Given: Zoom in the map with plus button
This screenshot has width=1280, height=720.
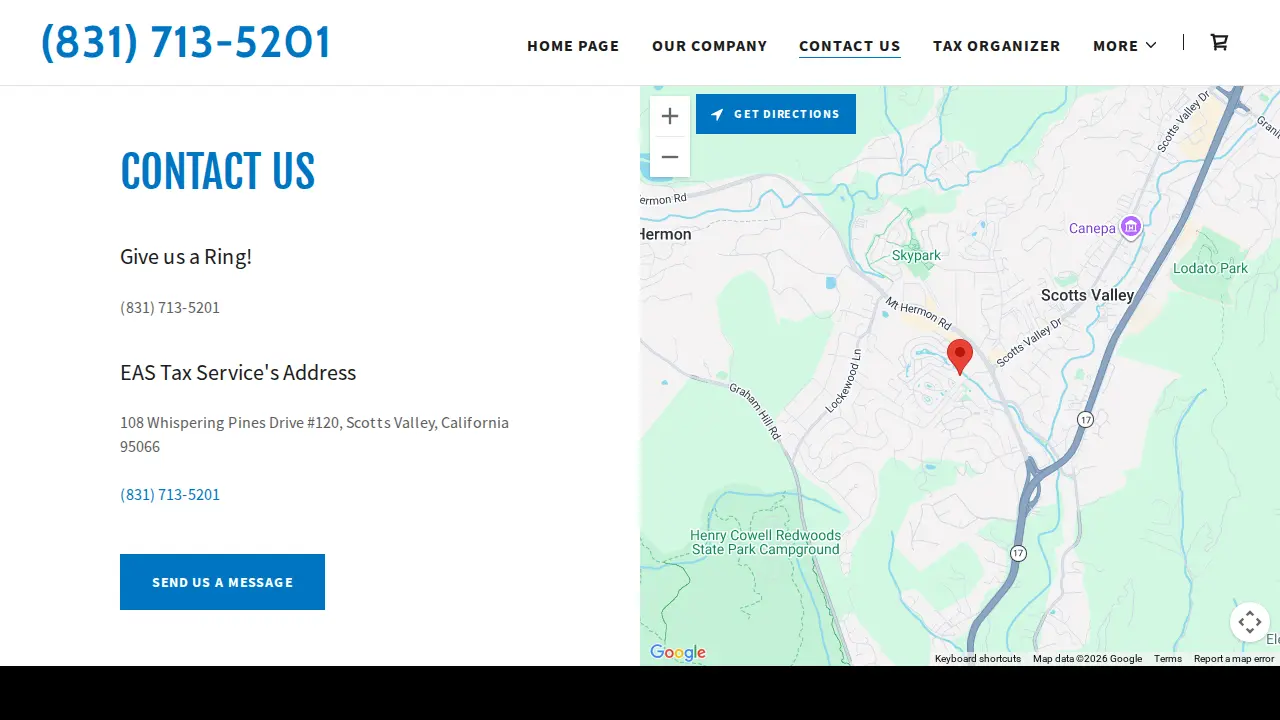Looking at the screenshot, I should [670, 116].
